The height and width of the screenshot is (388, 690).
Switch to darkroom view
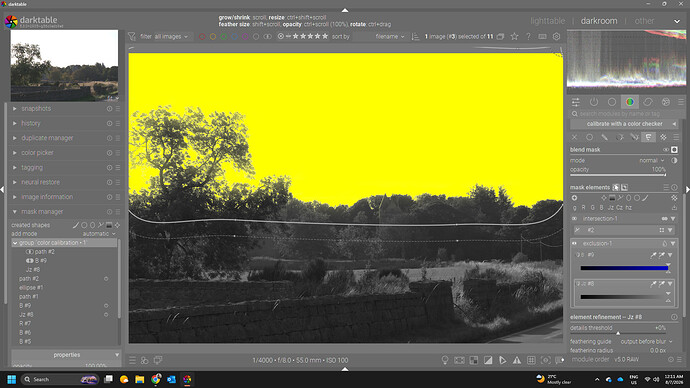coord(599,21)
